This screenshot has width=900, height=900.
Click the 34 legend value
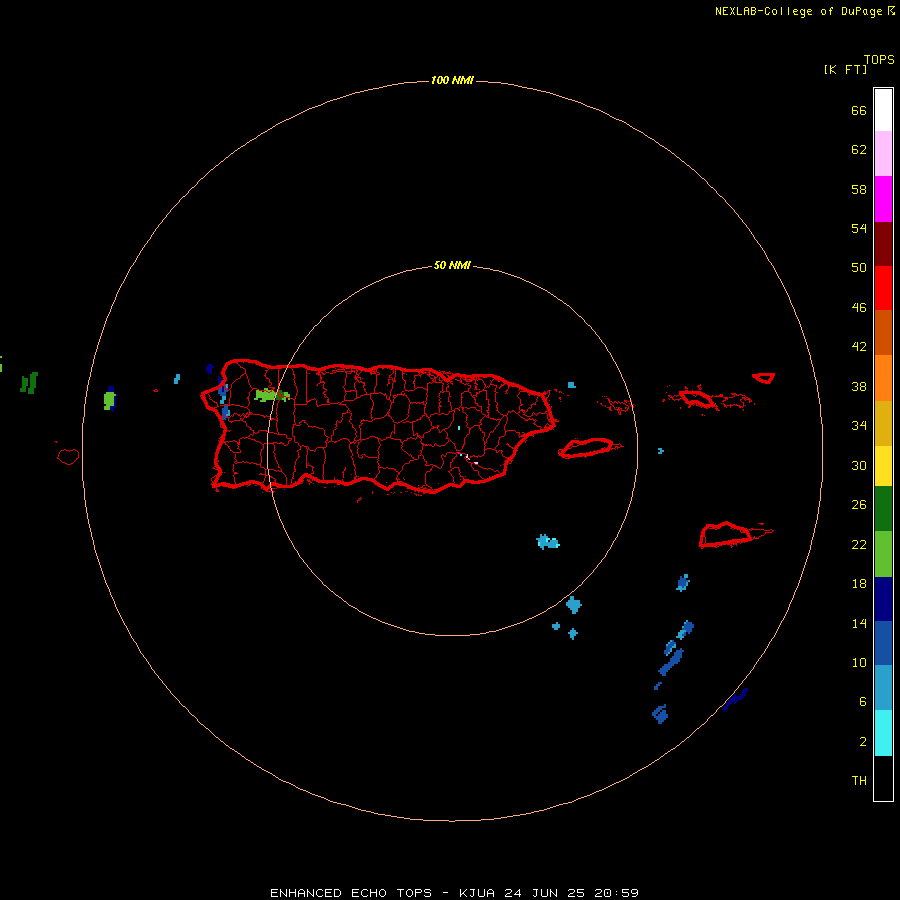pyautogui.click(x=859, y=425)
